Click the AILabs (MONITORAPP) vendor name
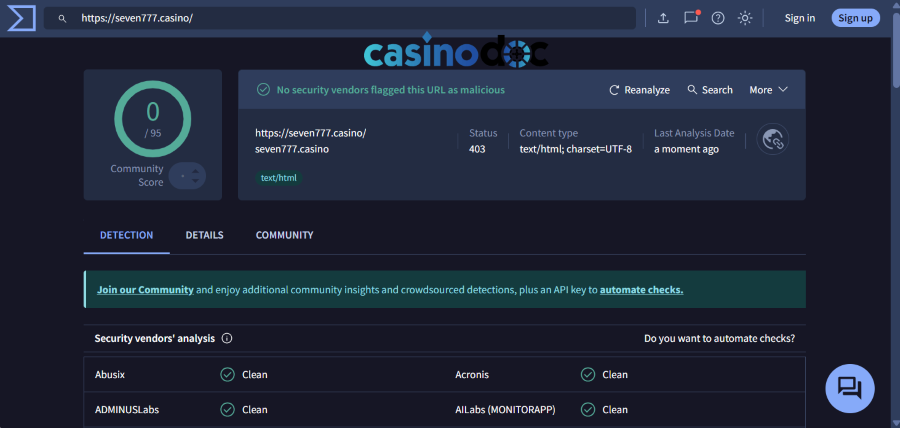The image size is (900, 428). (x=505, y=410)
